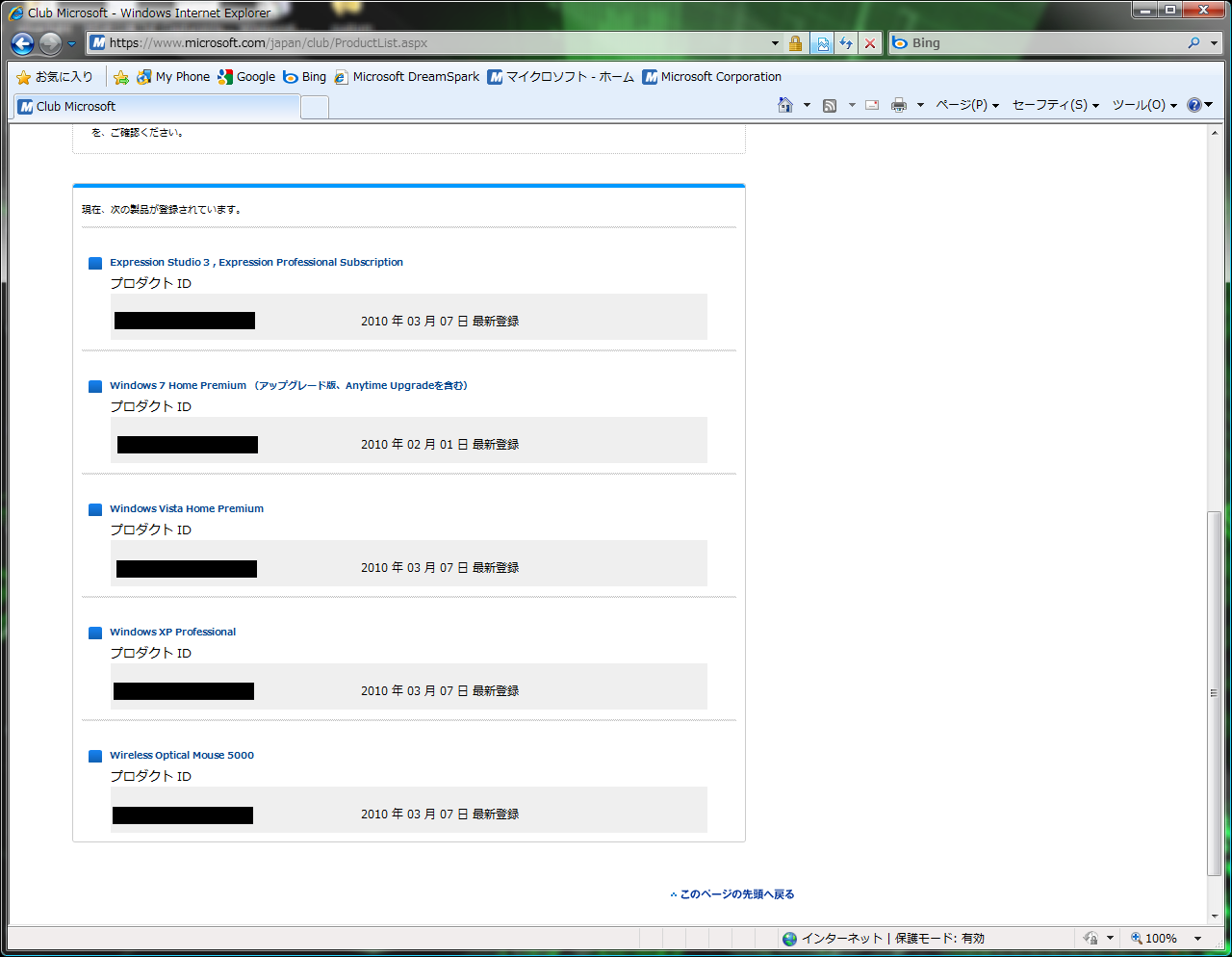Click the scrollbar up arrow
1232x957 pixels.
pyautogui.click(x=1215, y=133)
